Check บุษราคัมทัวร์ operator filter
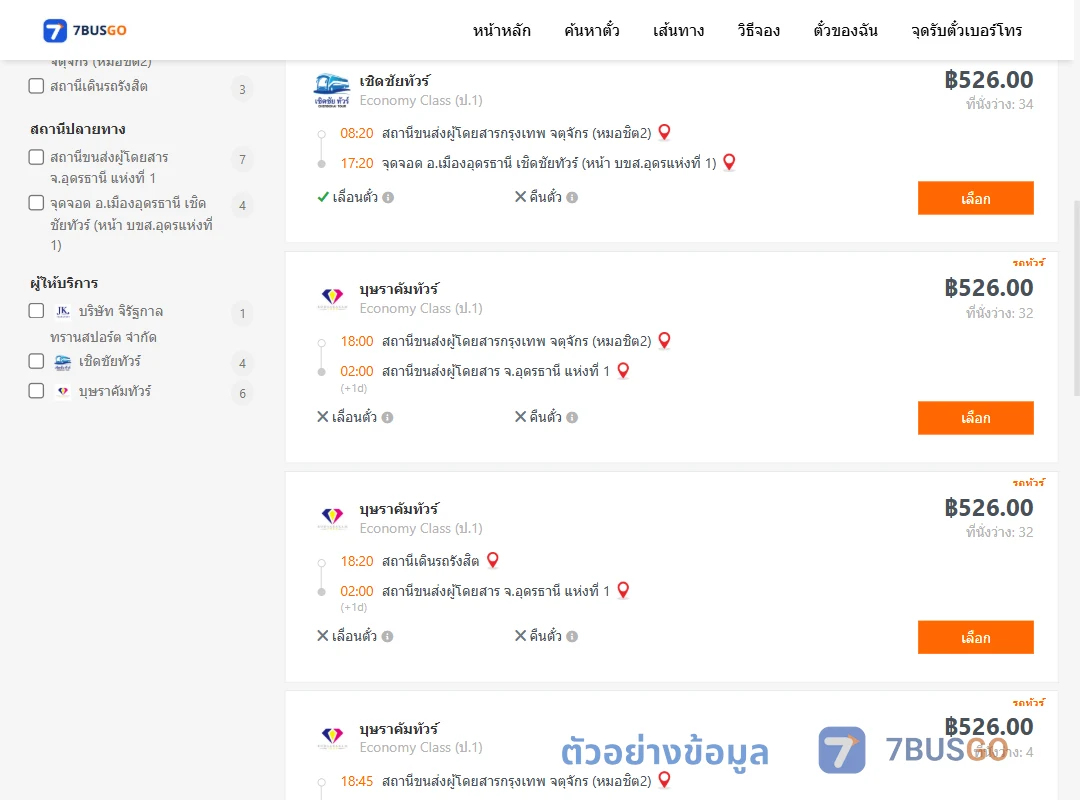 point(37,391)
